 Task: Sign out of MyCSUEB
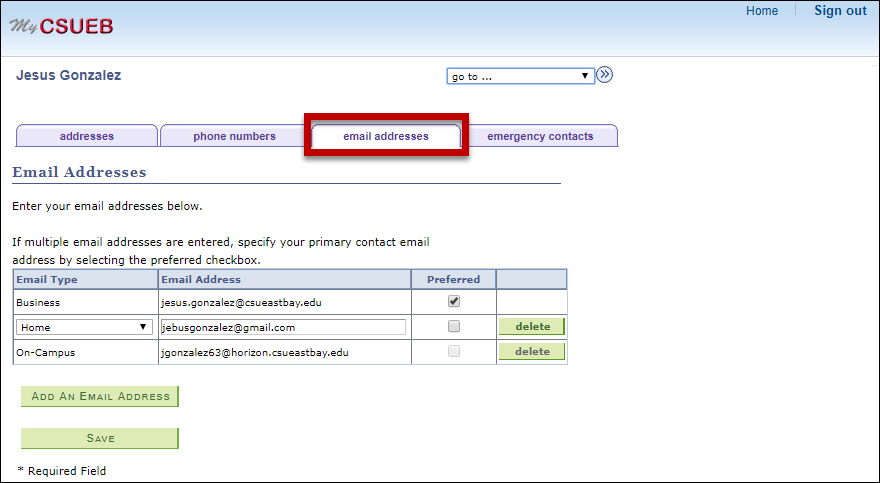pyautogui.click(x=840, y=11)
